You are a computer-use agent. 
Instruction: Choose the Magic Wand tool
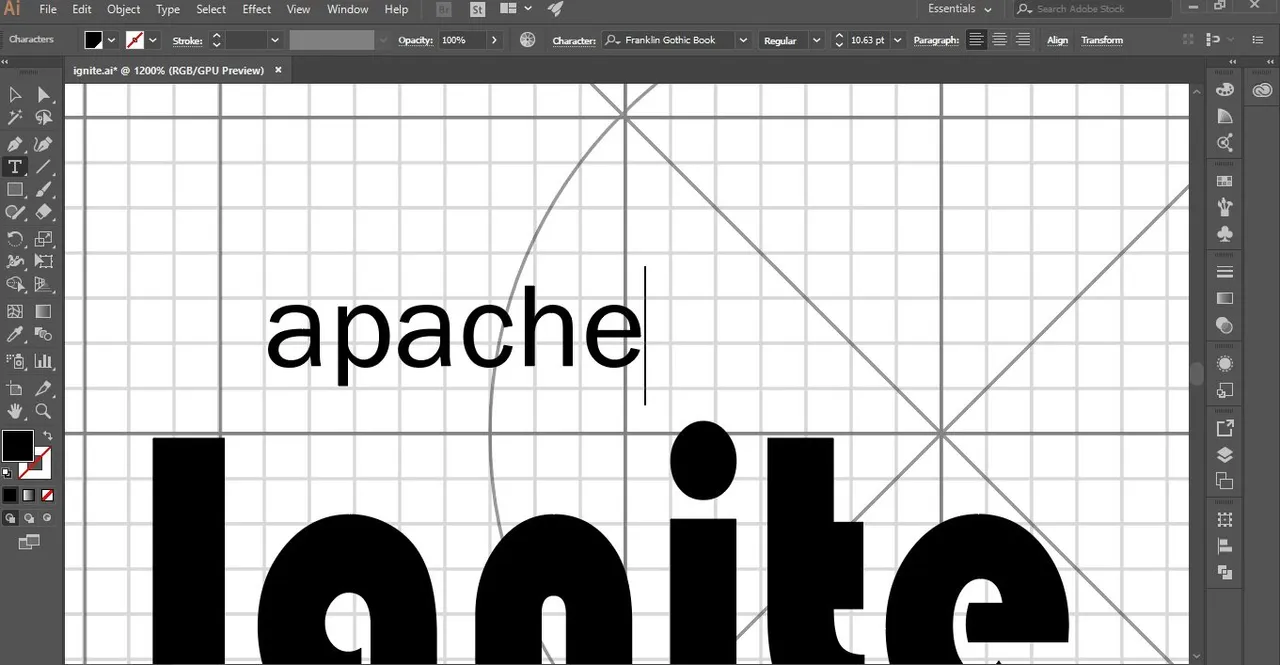click(x=15, y=118)
